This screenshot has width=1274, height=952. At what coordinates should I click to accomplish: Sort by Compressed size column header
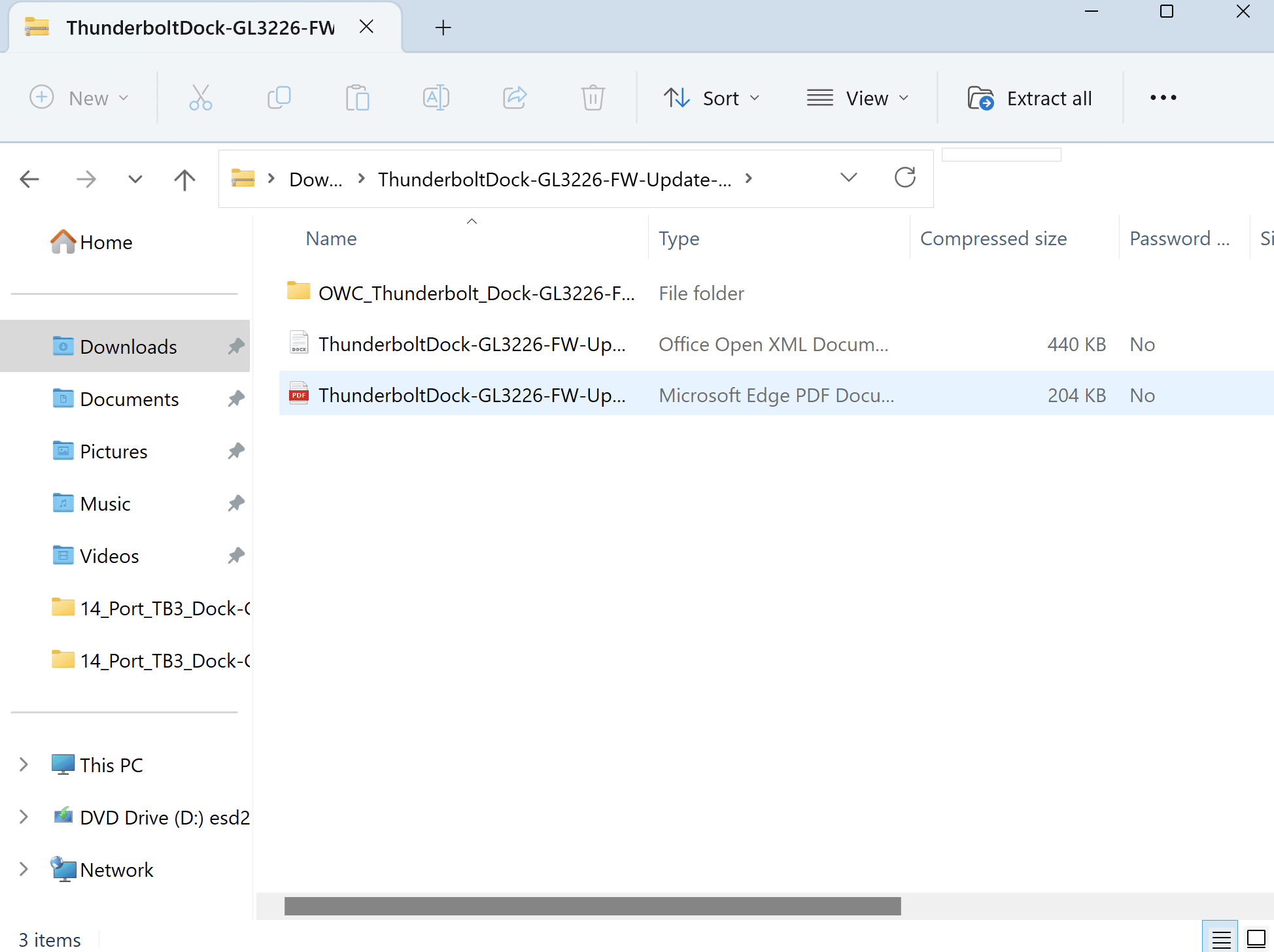pos(993,239)
